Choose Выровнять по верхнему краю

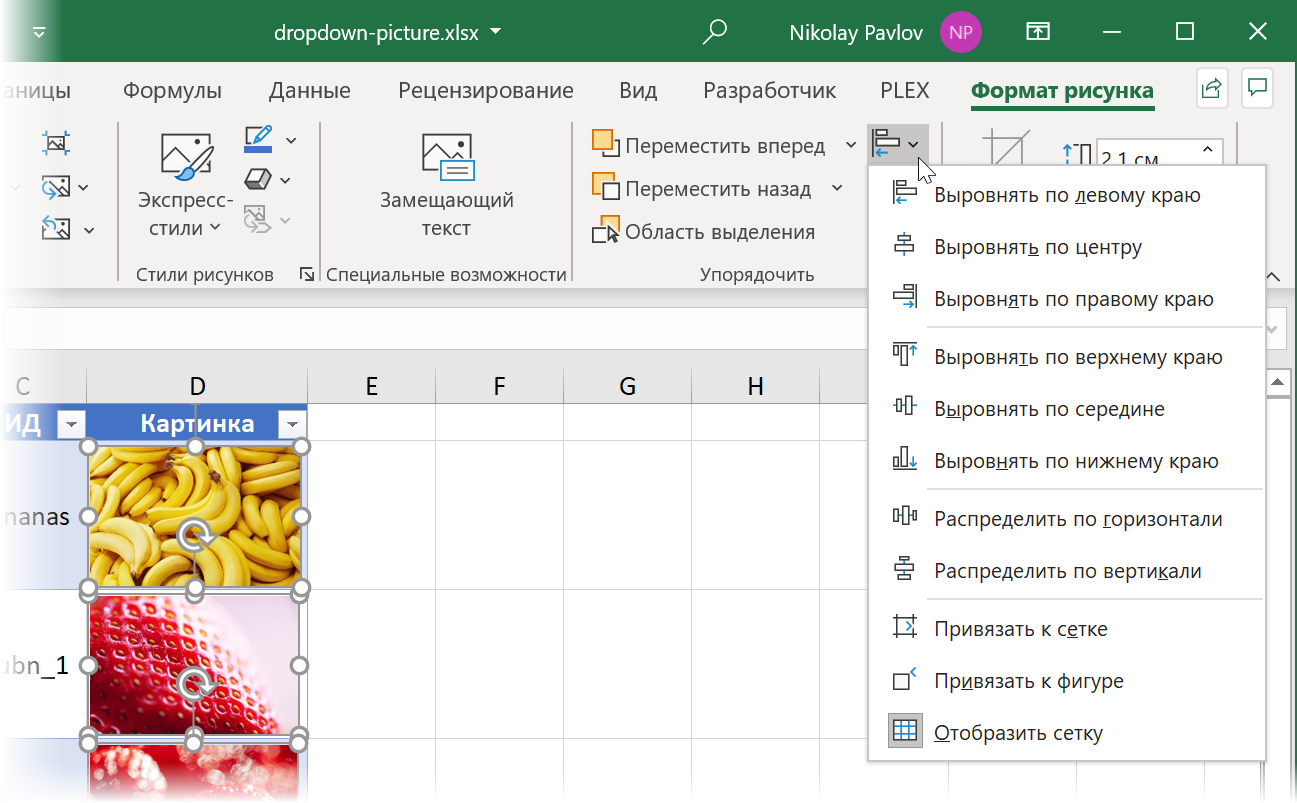tap(1066, 357)
